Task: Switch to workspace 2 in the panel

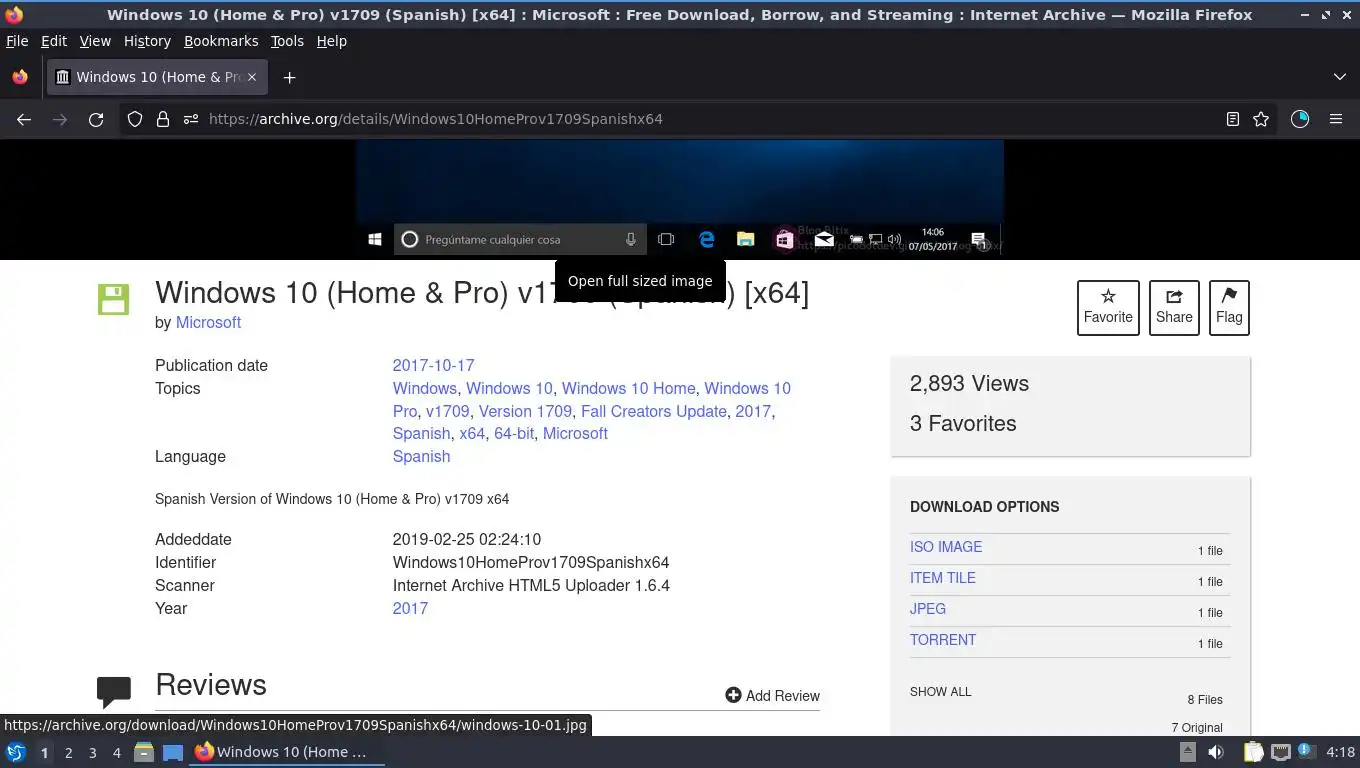Action: 68,753
